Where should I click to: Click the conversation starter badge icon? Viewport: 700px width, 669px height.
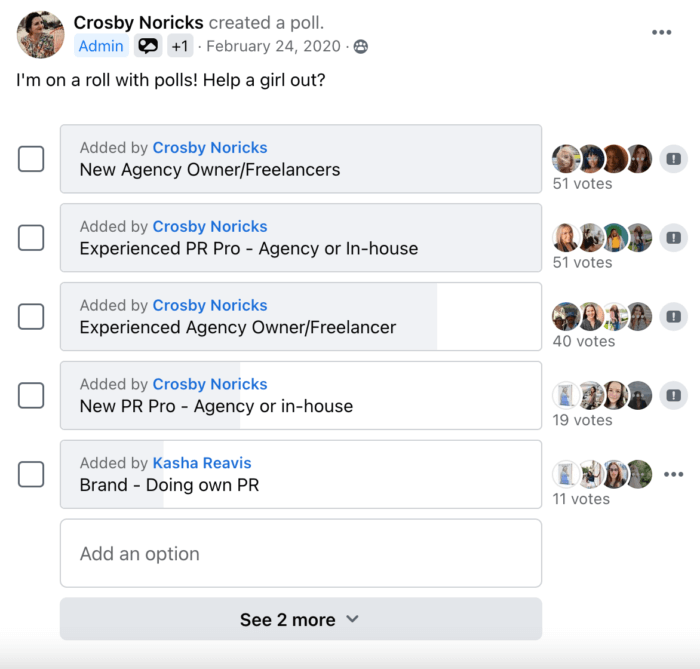(x=148, y=46)
